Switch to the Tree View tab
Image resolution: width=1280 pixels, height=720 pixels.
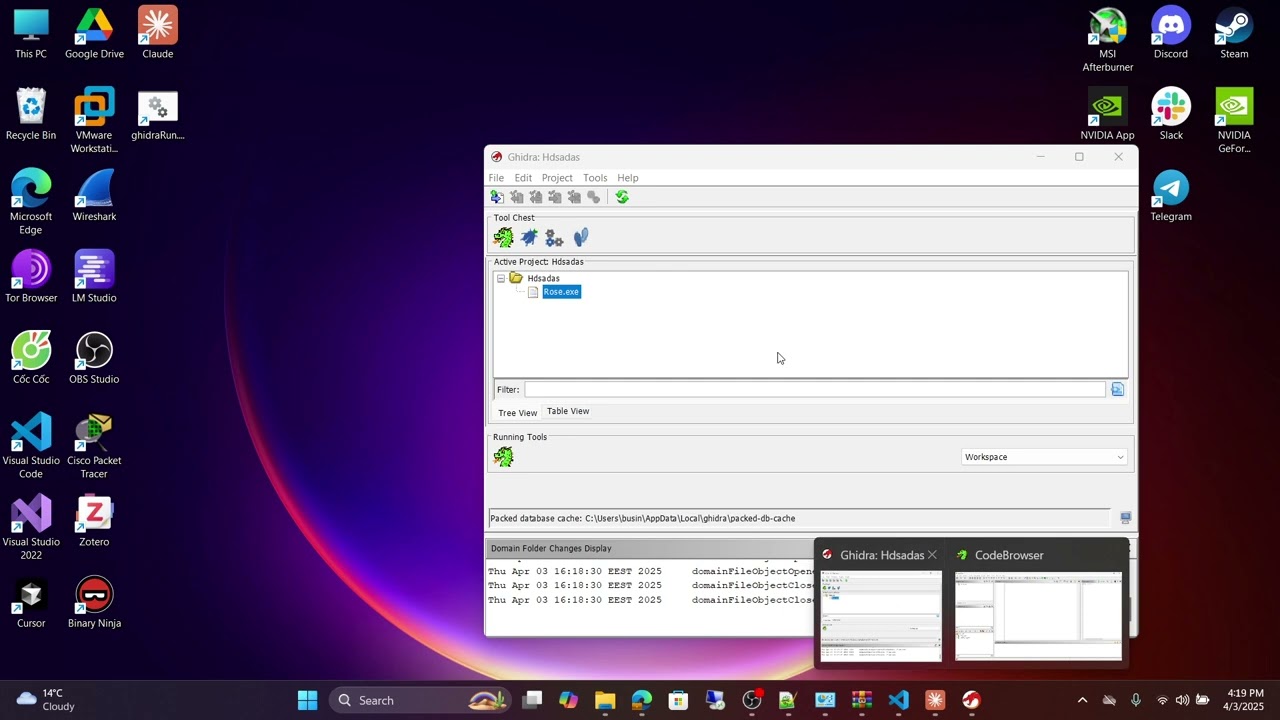[518, 413]
